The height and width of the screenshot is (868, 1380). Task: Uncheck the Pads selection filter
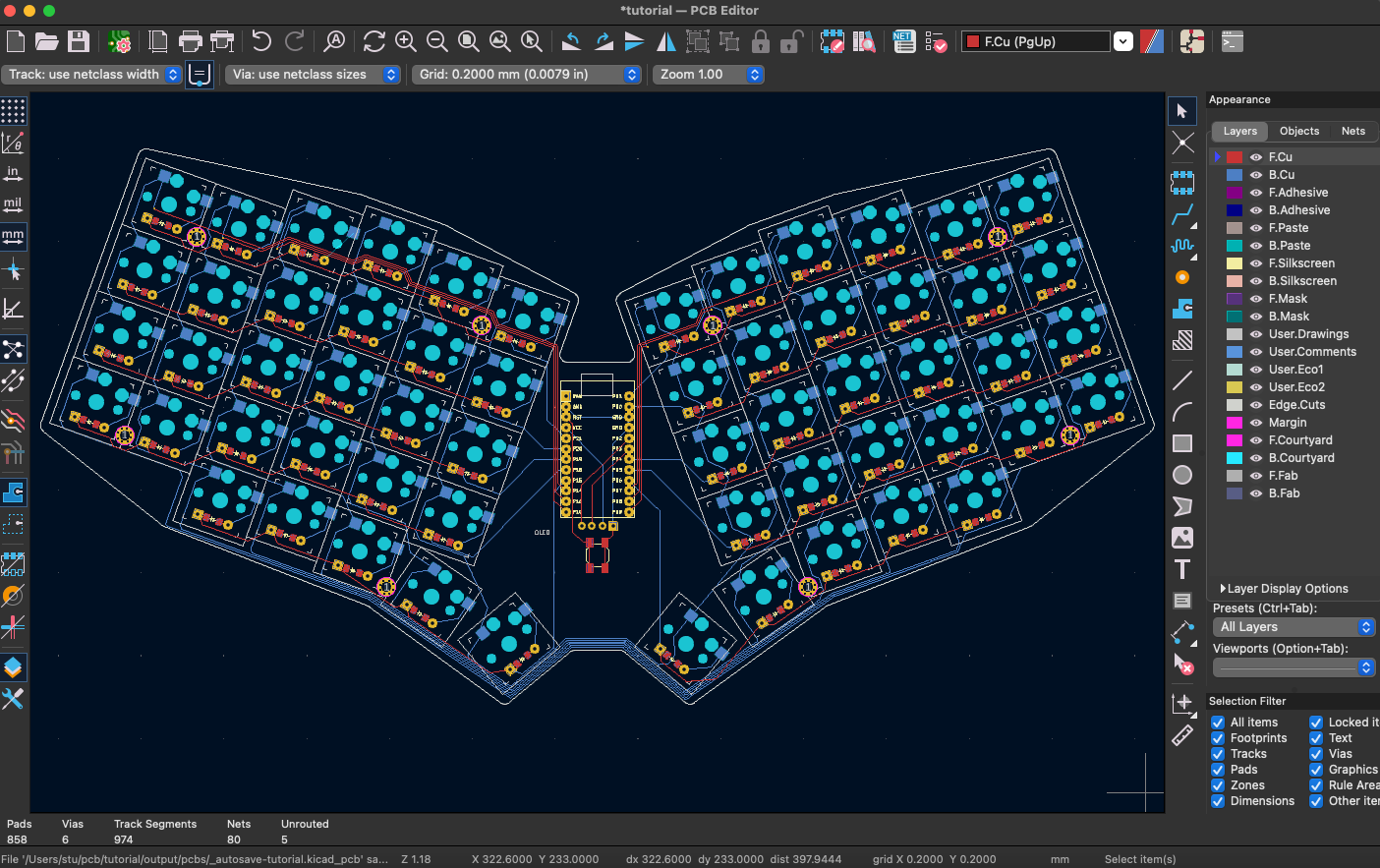pos(1218,770)
